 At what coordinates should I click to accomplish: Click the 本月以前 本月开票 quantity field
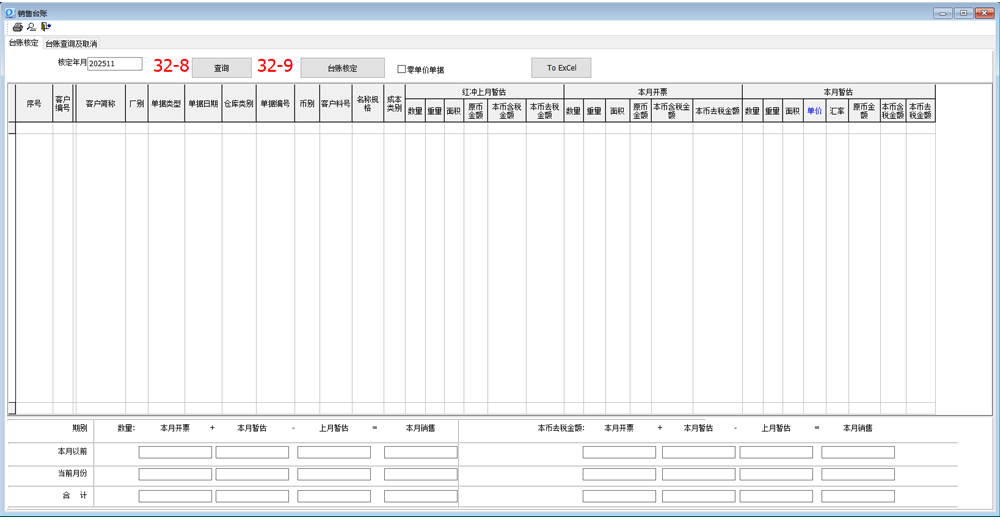point(175,452)
